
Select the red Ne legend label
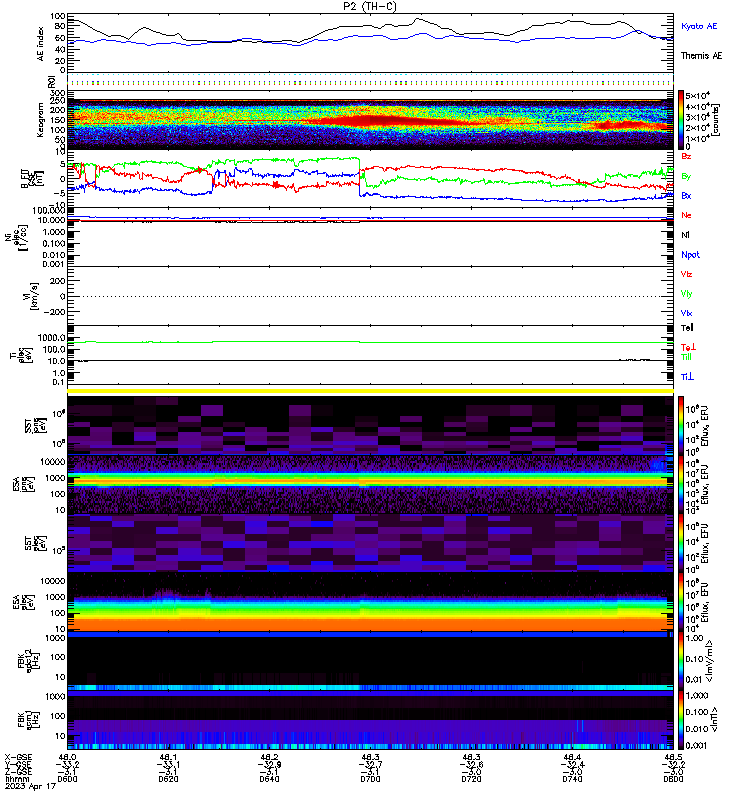coord(686,215)
